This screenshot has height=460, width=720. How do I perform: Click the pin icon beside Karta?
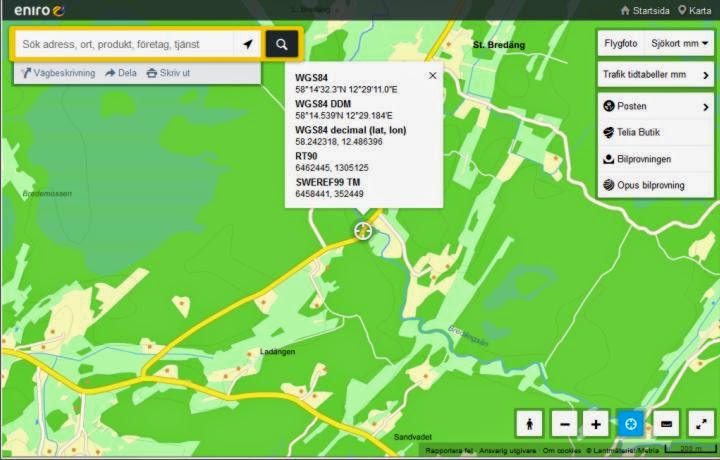682,10
